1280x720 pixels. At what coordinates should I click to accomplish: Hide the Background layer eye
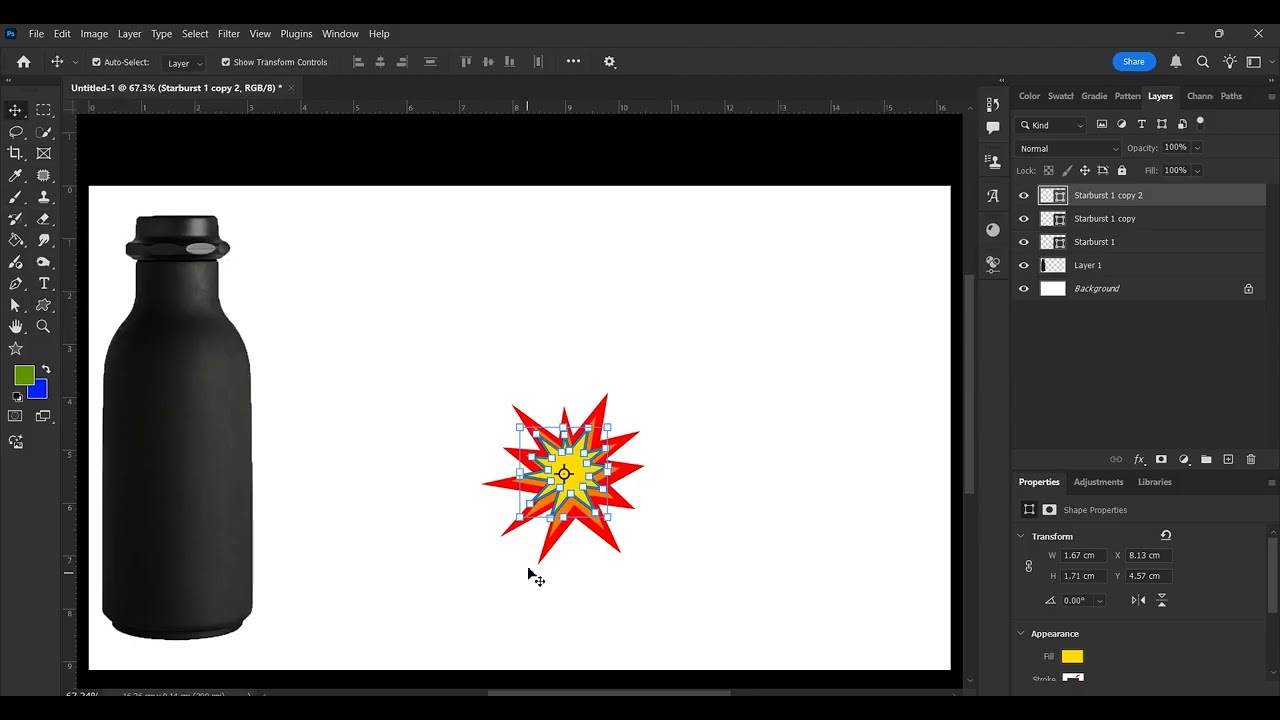pyautogui.click(x=1024, y=289)
